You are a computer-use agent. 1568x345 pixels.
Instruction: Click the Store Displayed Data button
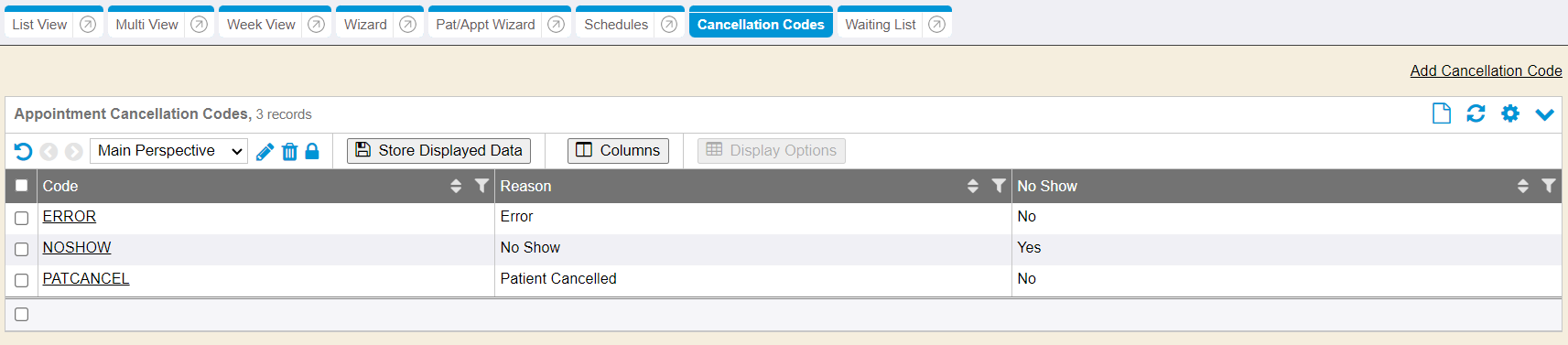click(438, 150)
